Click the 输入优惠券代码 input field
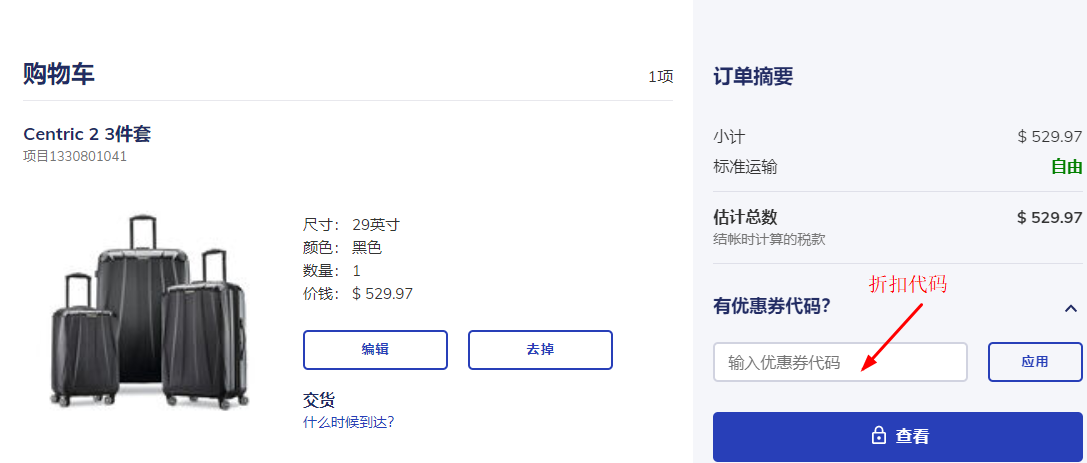Viewport: 1087px width, 463px height. tap(840, 362)
